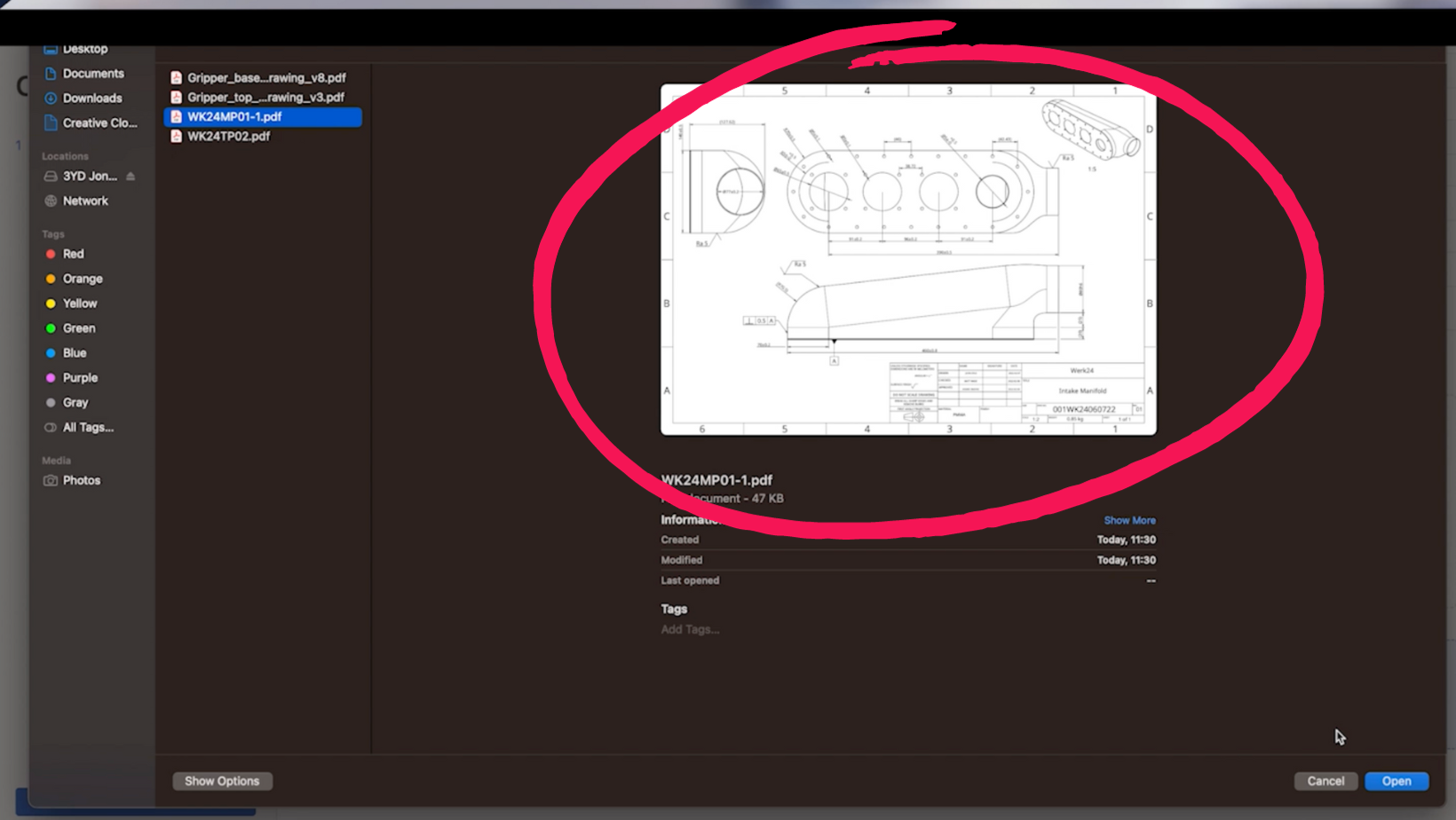
Task: Open Photos under the Media section
Action: pos(50,480)
